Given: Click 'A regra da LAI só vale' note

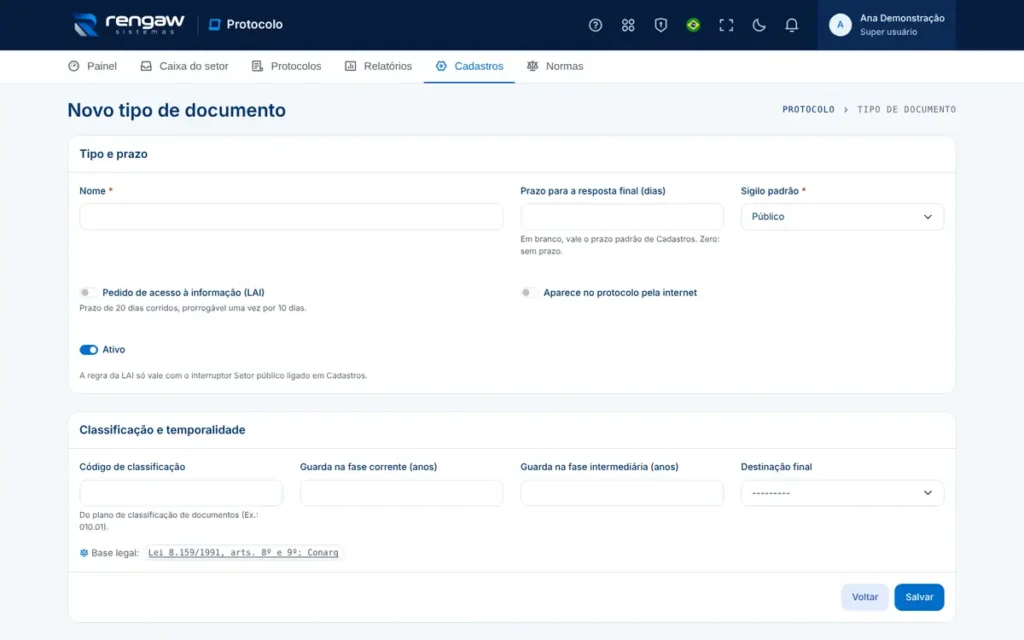Looking at the screenshot, I should click(223, 376).
